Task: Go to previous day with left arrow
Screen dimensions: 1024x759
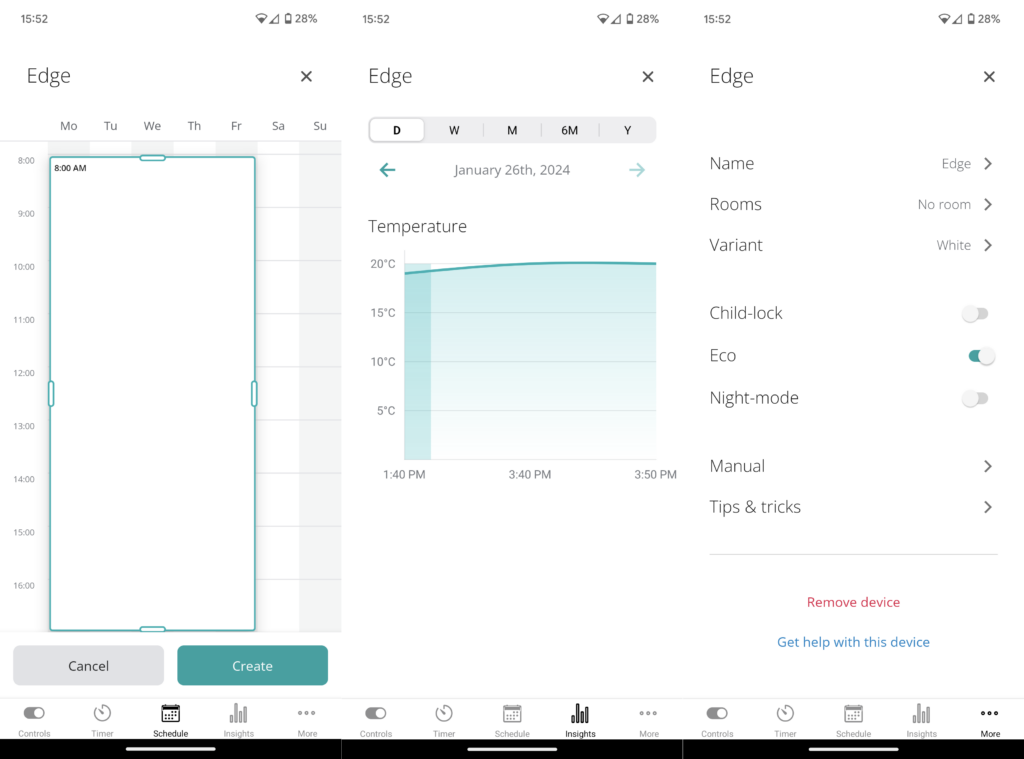Action: point(387,170)
